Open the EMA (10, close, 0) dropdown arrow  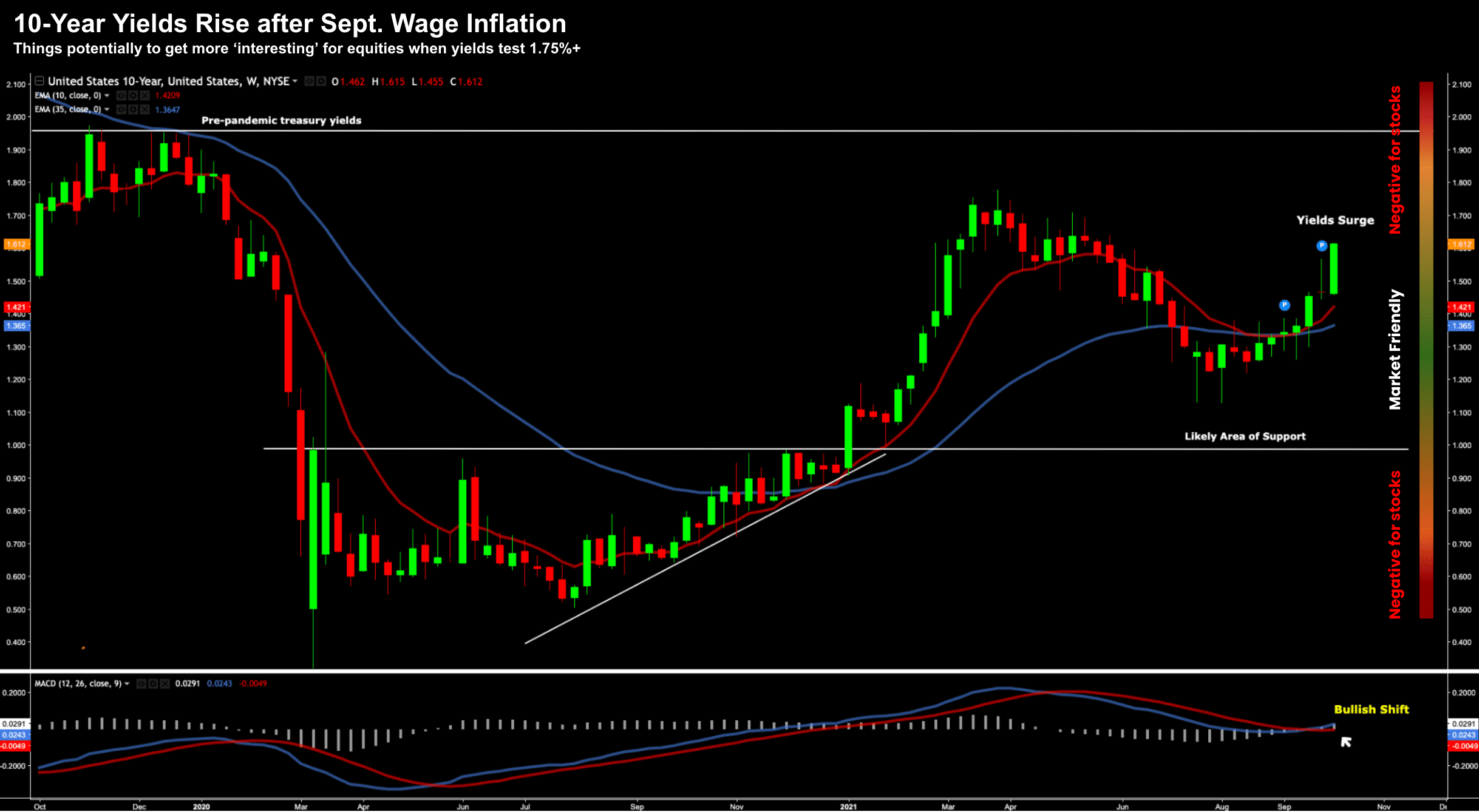[107, 95]
